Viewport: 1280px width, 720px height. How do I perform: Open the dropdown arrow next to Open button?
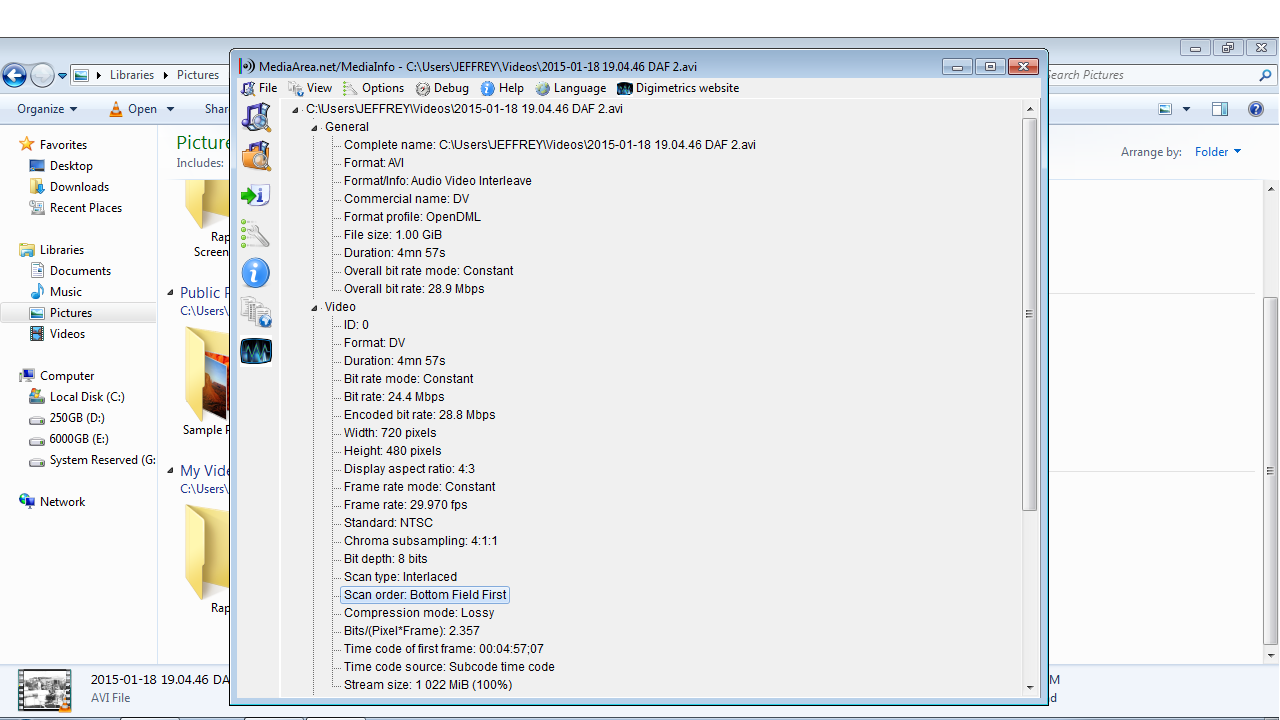click(170, 109)
